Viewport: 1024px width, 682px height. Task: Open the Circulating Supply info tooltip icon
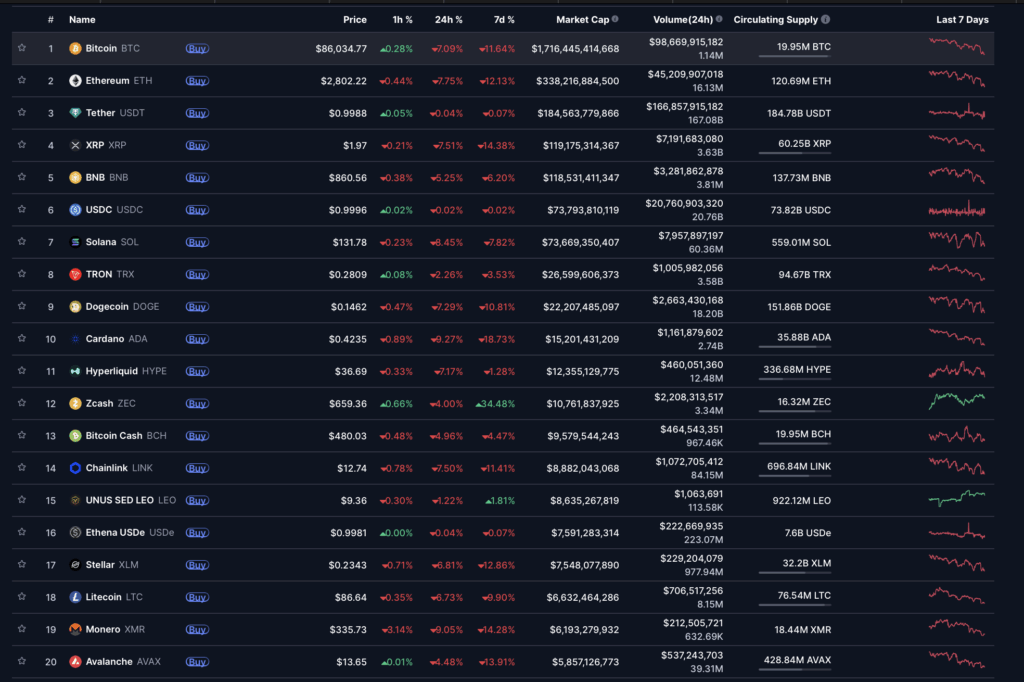click(x=824, y=19)
